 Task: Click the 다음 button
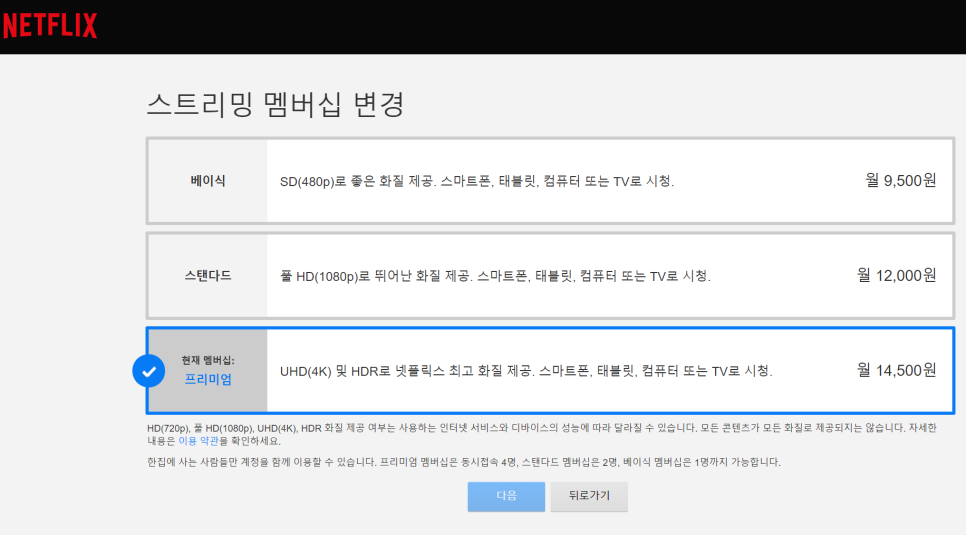coord(506,496)
